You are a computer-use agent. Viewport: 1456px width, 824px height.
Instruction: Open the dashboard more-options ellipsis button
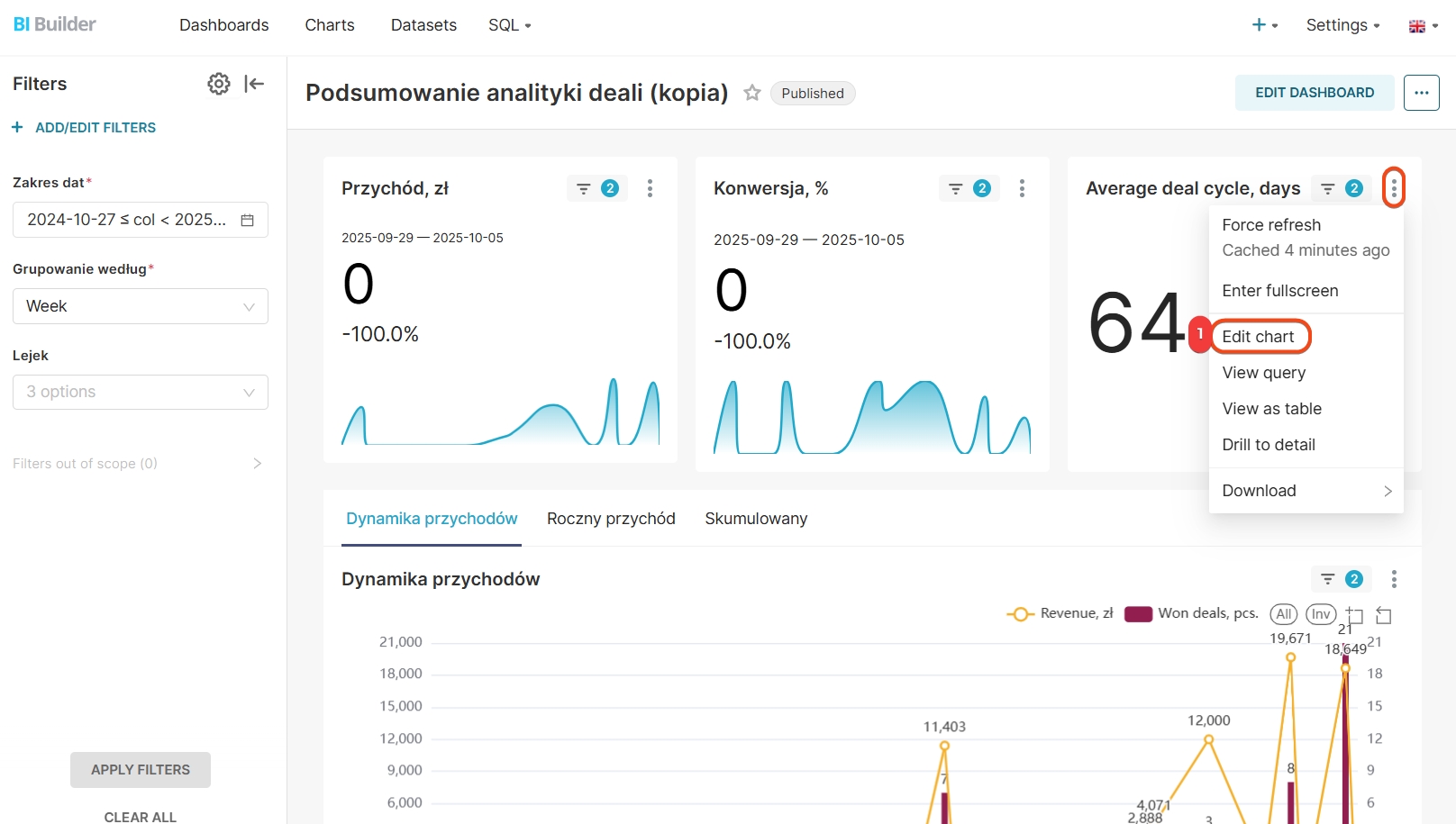pos(1421,93)
